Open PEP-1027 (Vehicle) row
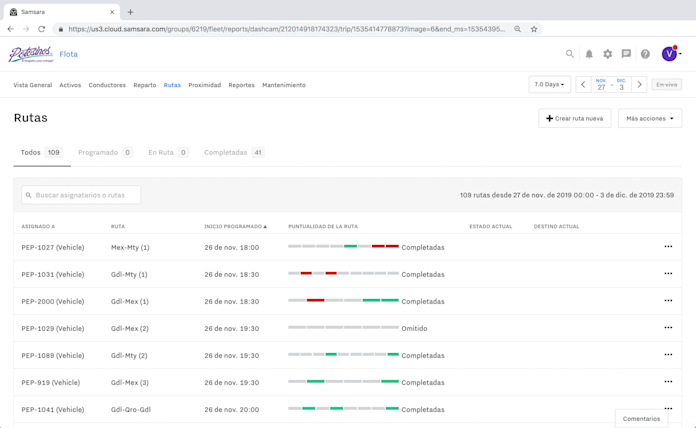 pyautogui.click(x=53, y=247)
